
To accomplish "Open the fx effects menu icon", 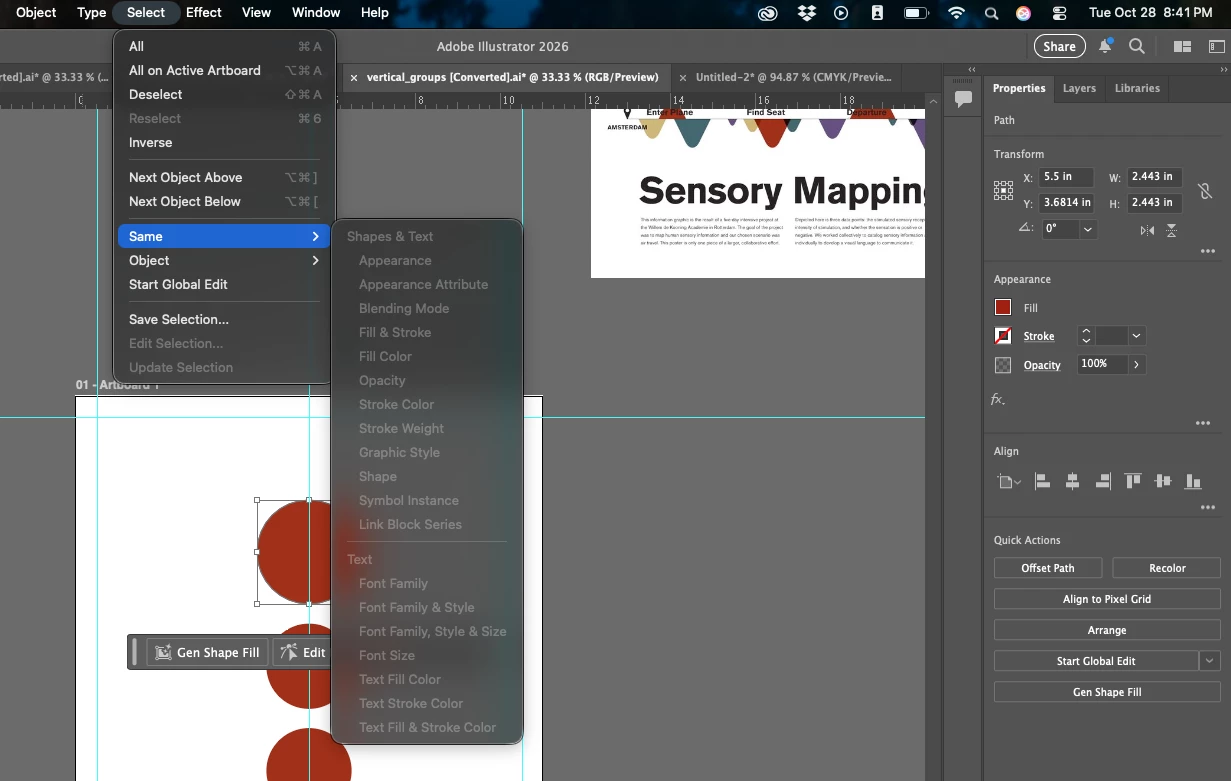I will point(998,399).
